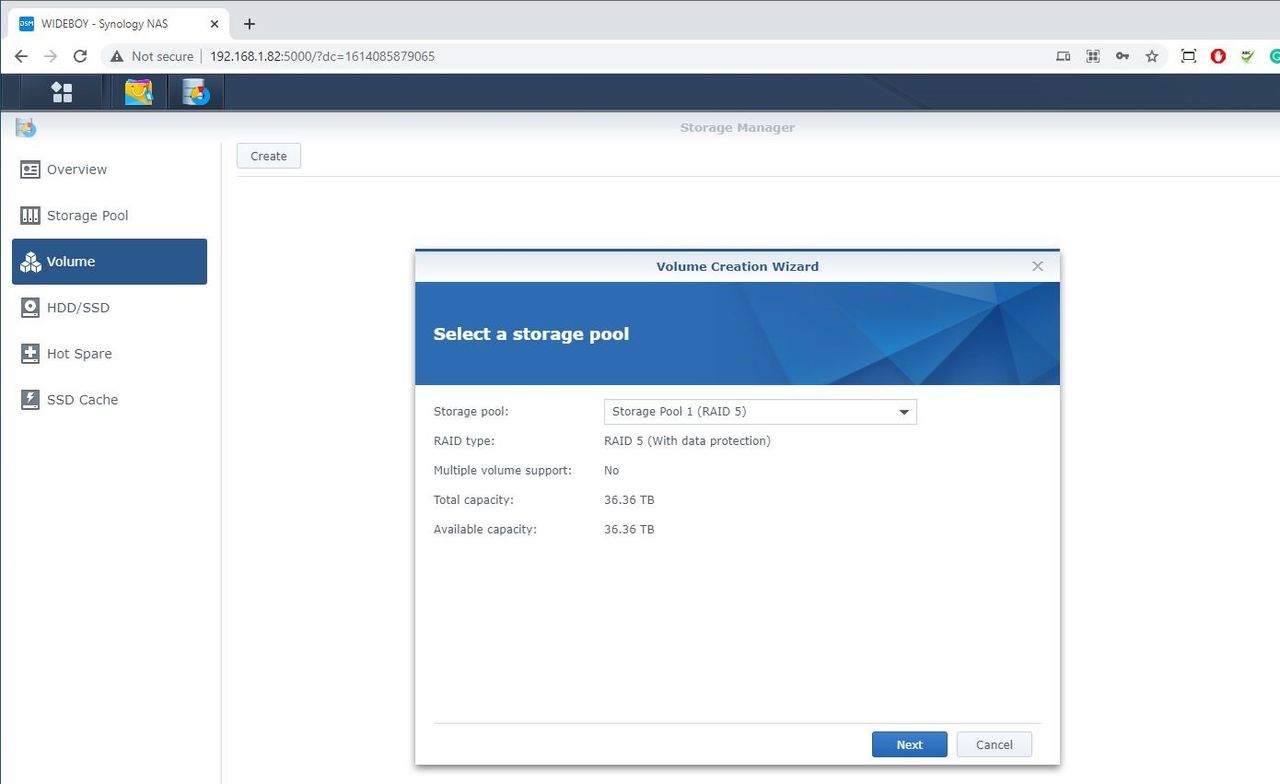Go to the Storage Pool section
The height and width of the screenshot is (784, 1280).
point(110,215)
